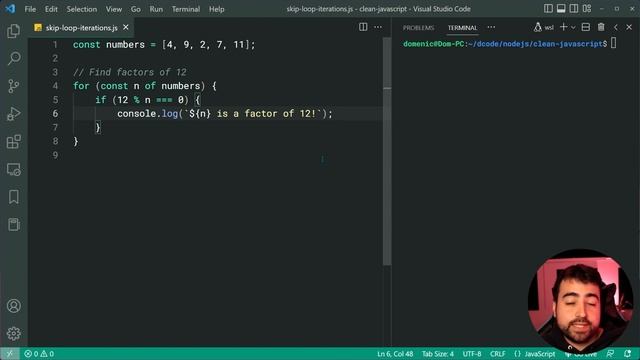Open the File menu
The image size is (640, 360).
(x=30, y=9)
